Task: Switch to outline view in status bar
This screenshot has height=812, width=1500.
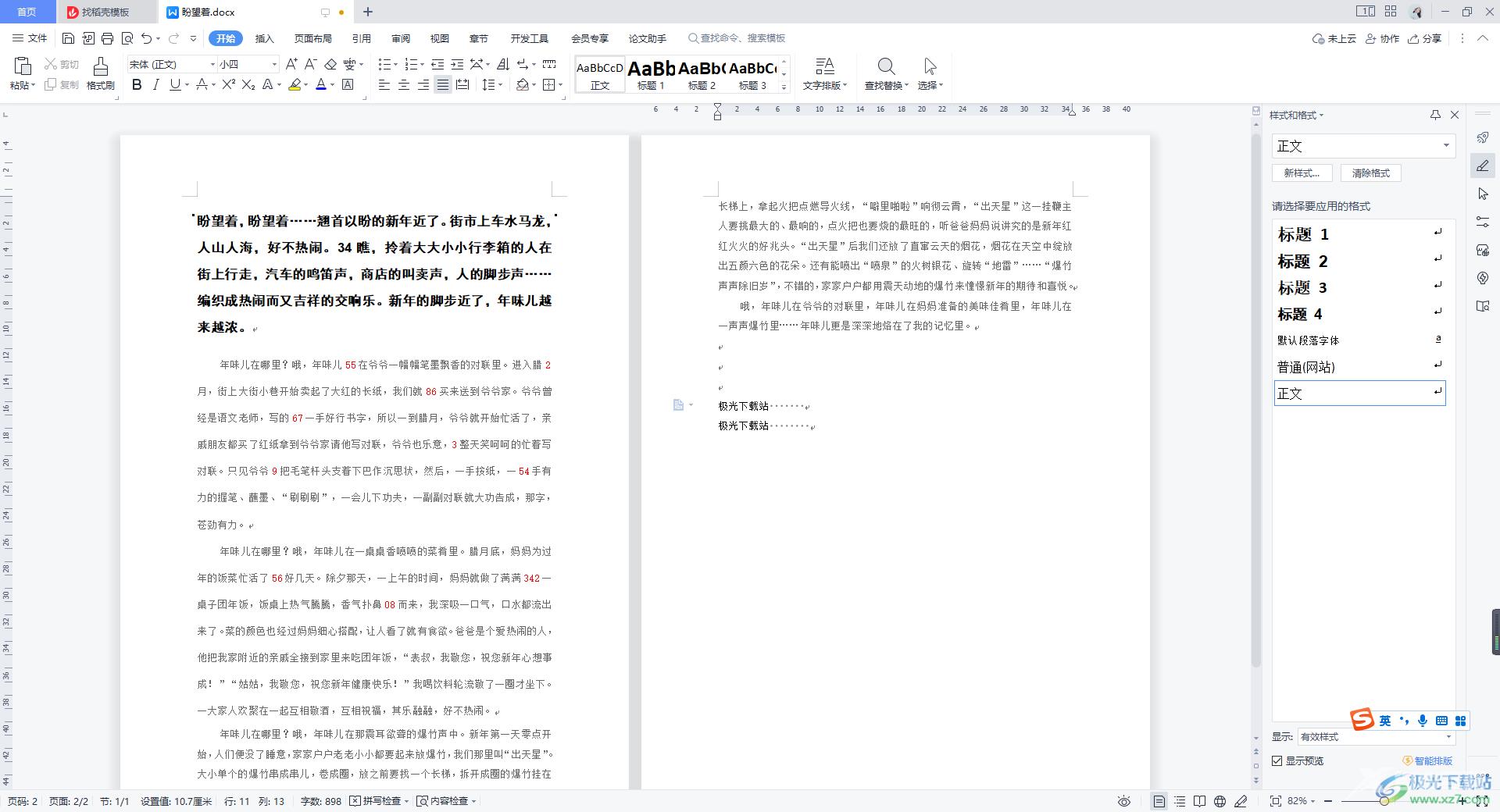Action: click(x=1180, y=801)
